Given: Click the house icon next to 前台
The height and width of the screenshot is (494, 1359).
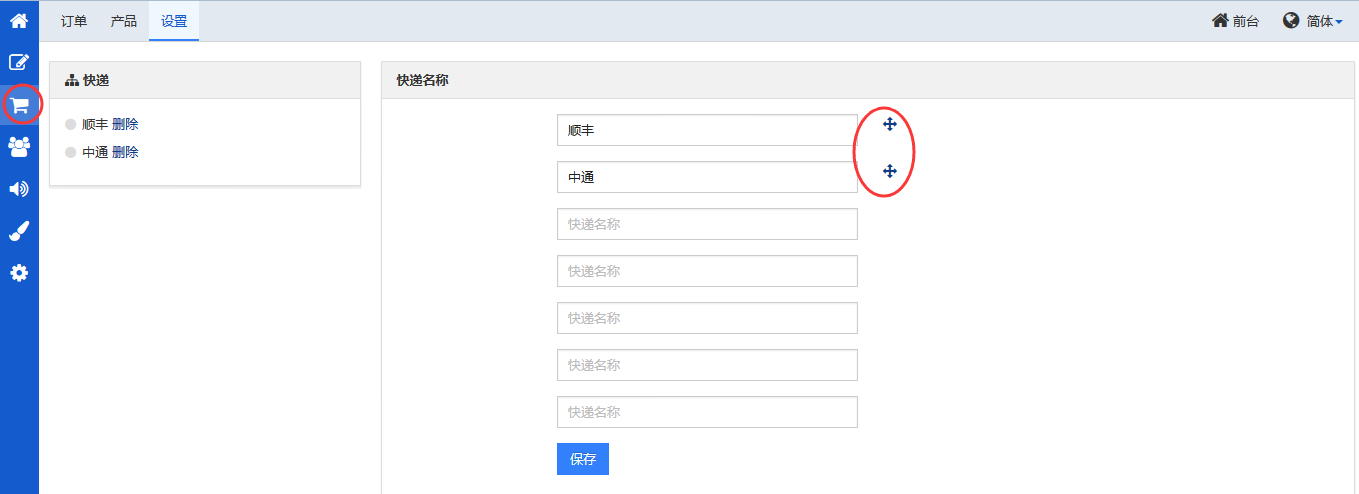Looking at the screenshot, I should (x=1220, y=20).
